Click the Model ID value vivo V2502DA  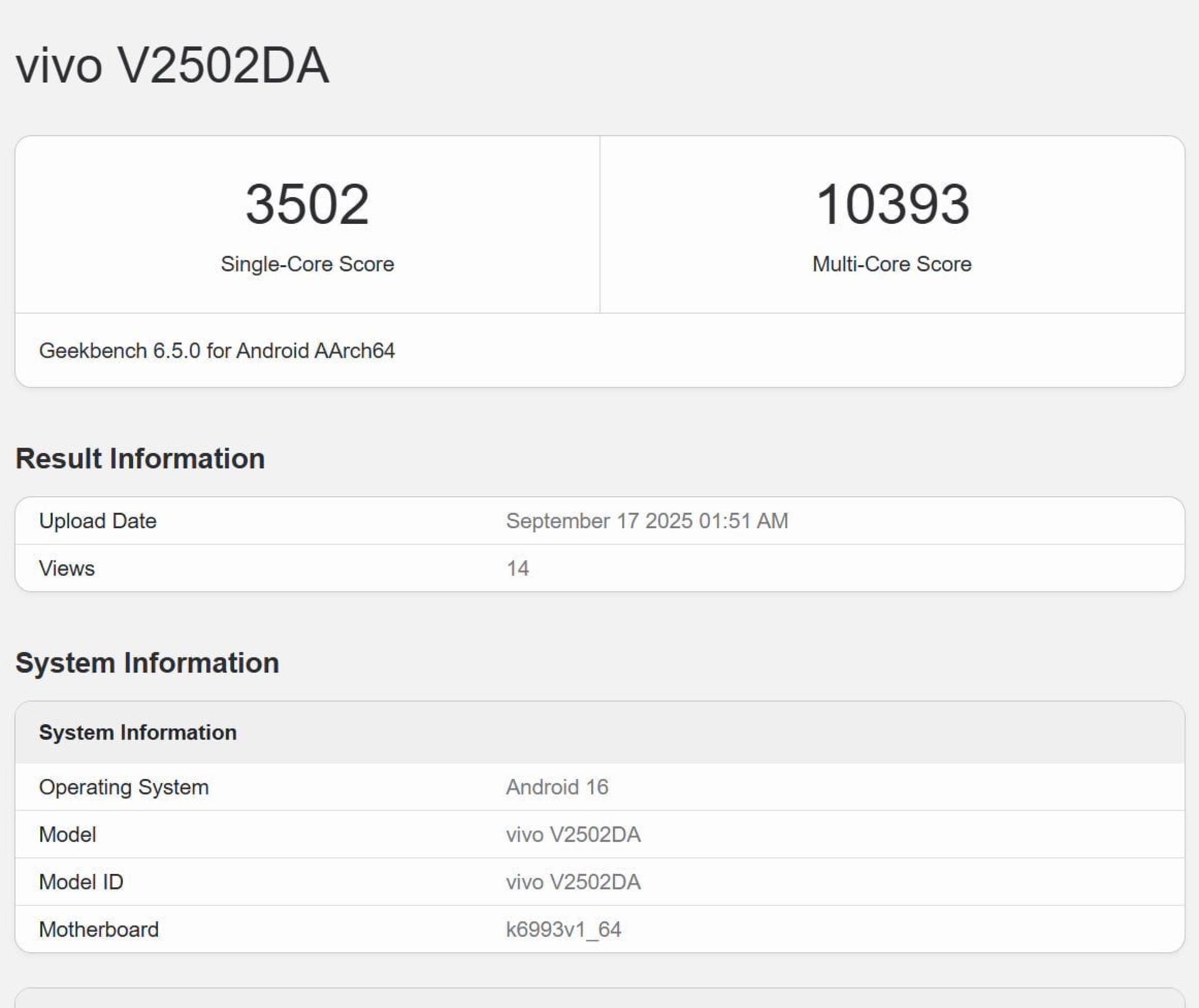pyautogui.click(x=573, y=882)
